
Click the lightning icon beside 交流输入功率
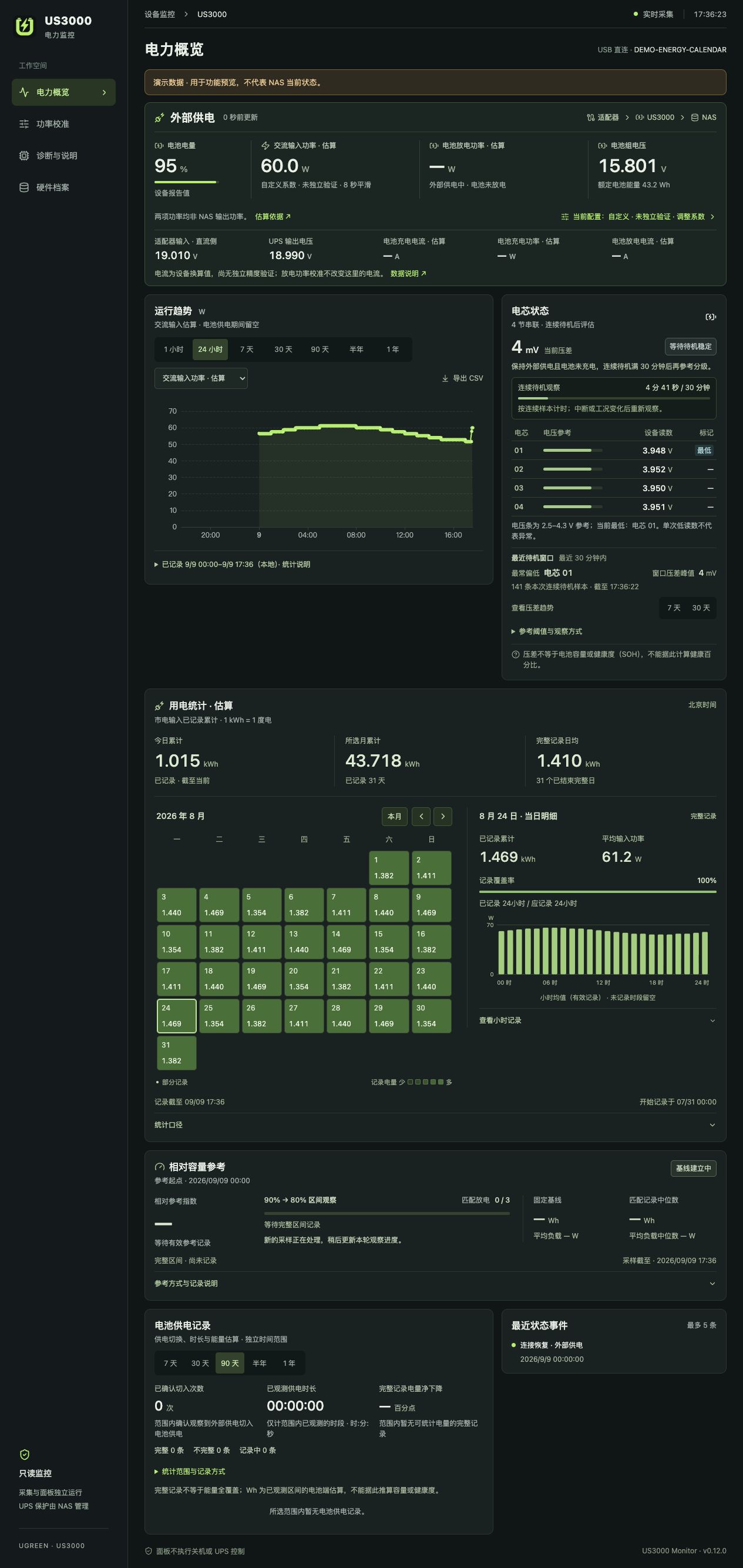point(265,146)
